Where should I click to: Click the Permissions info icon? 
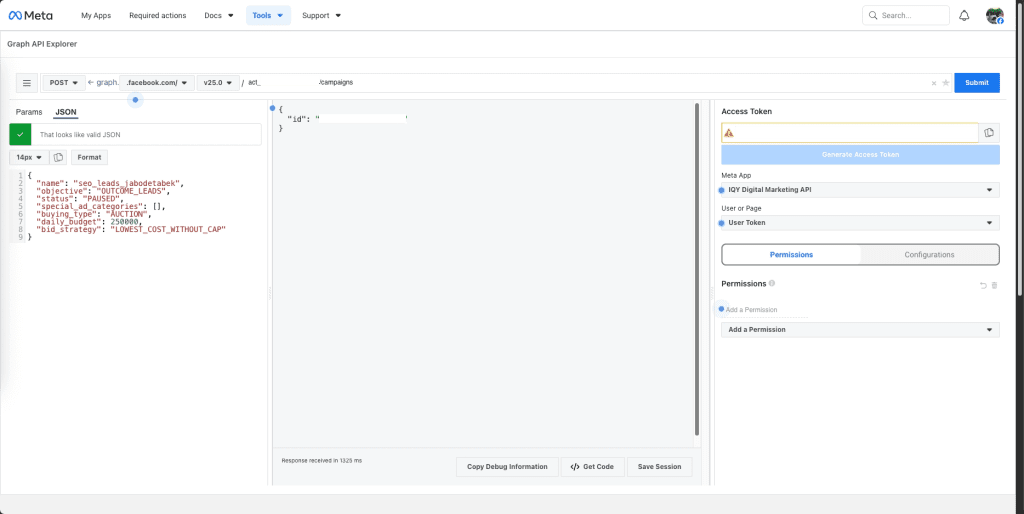(x=772, y=283)
